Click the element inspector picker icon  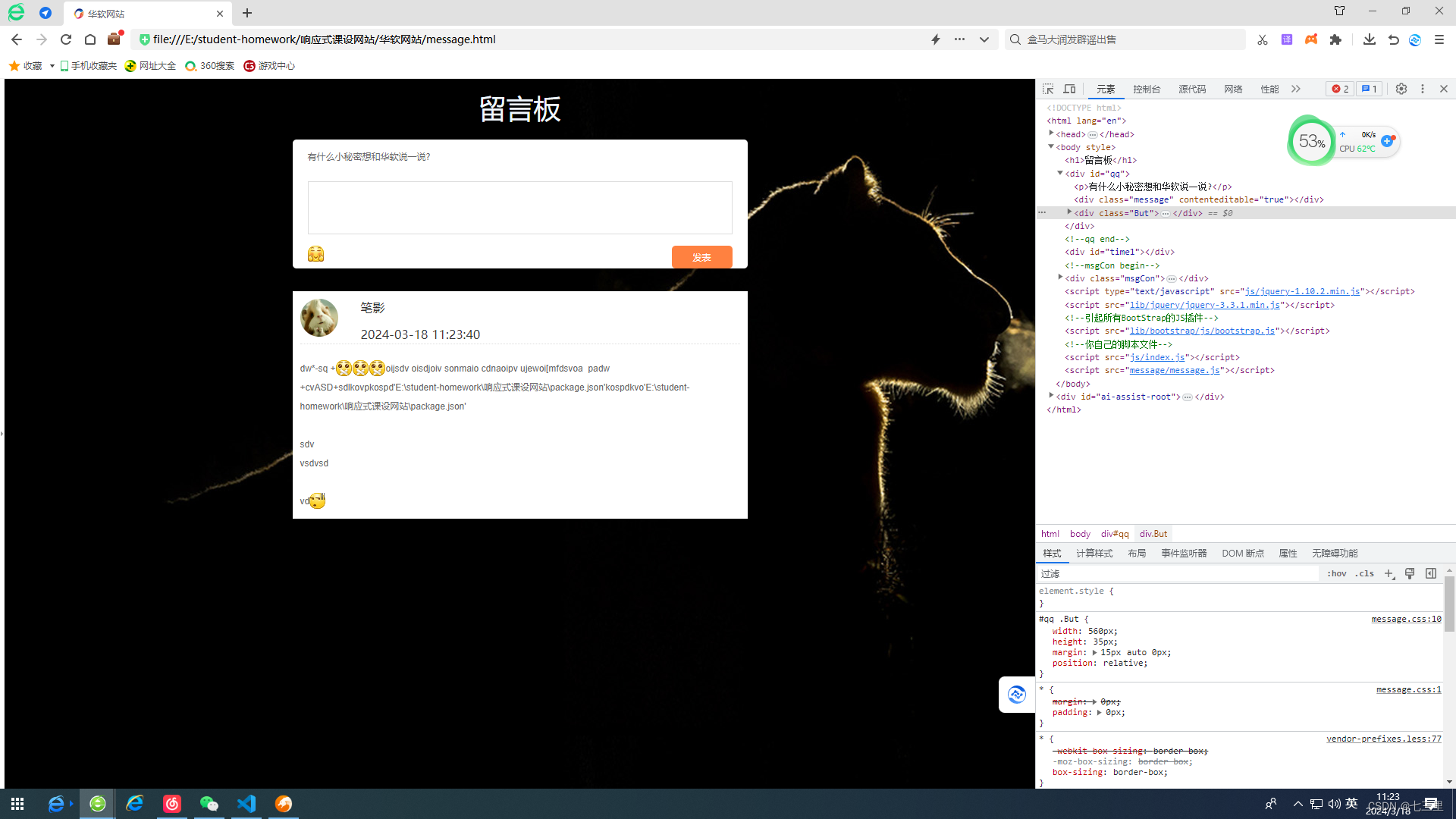pos(1048,89)
